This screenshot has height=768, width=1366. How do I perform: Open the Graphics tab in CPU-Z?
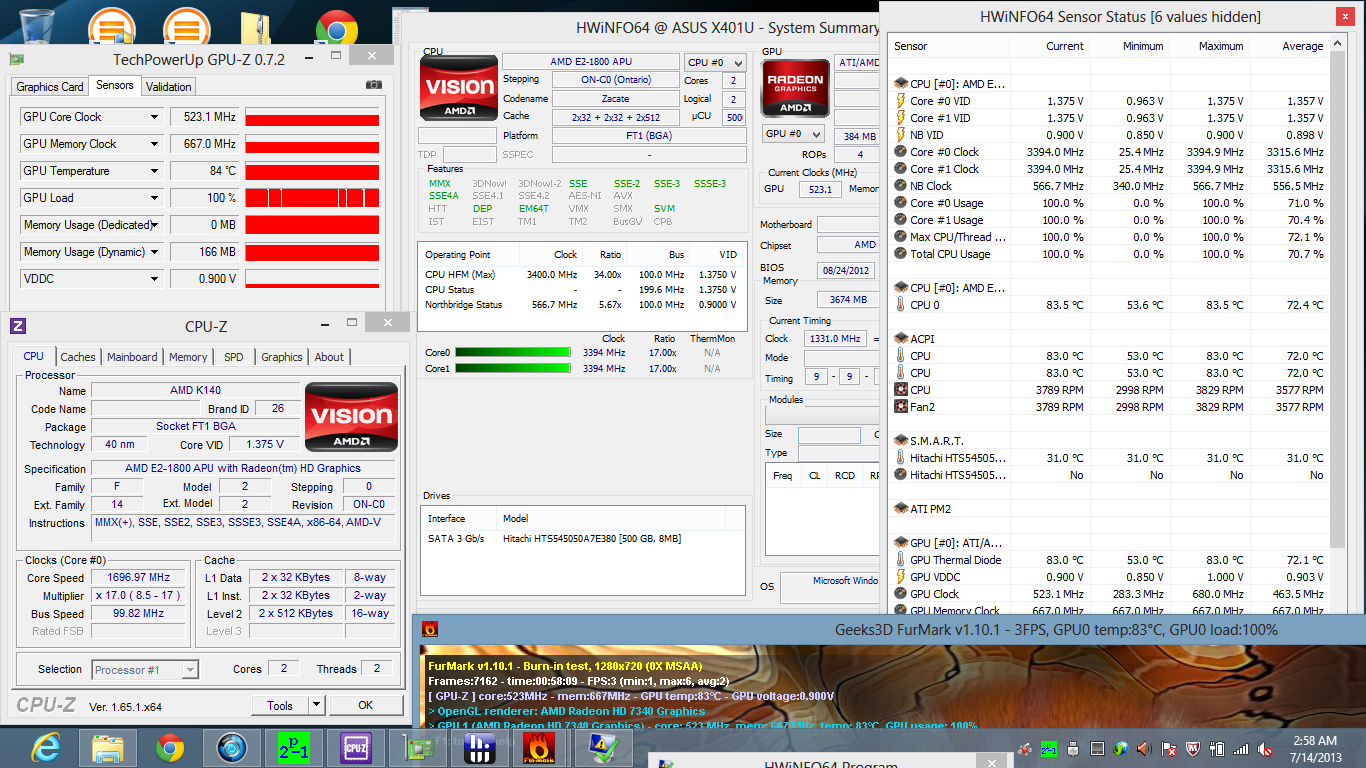tap(282, 357)
